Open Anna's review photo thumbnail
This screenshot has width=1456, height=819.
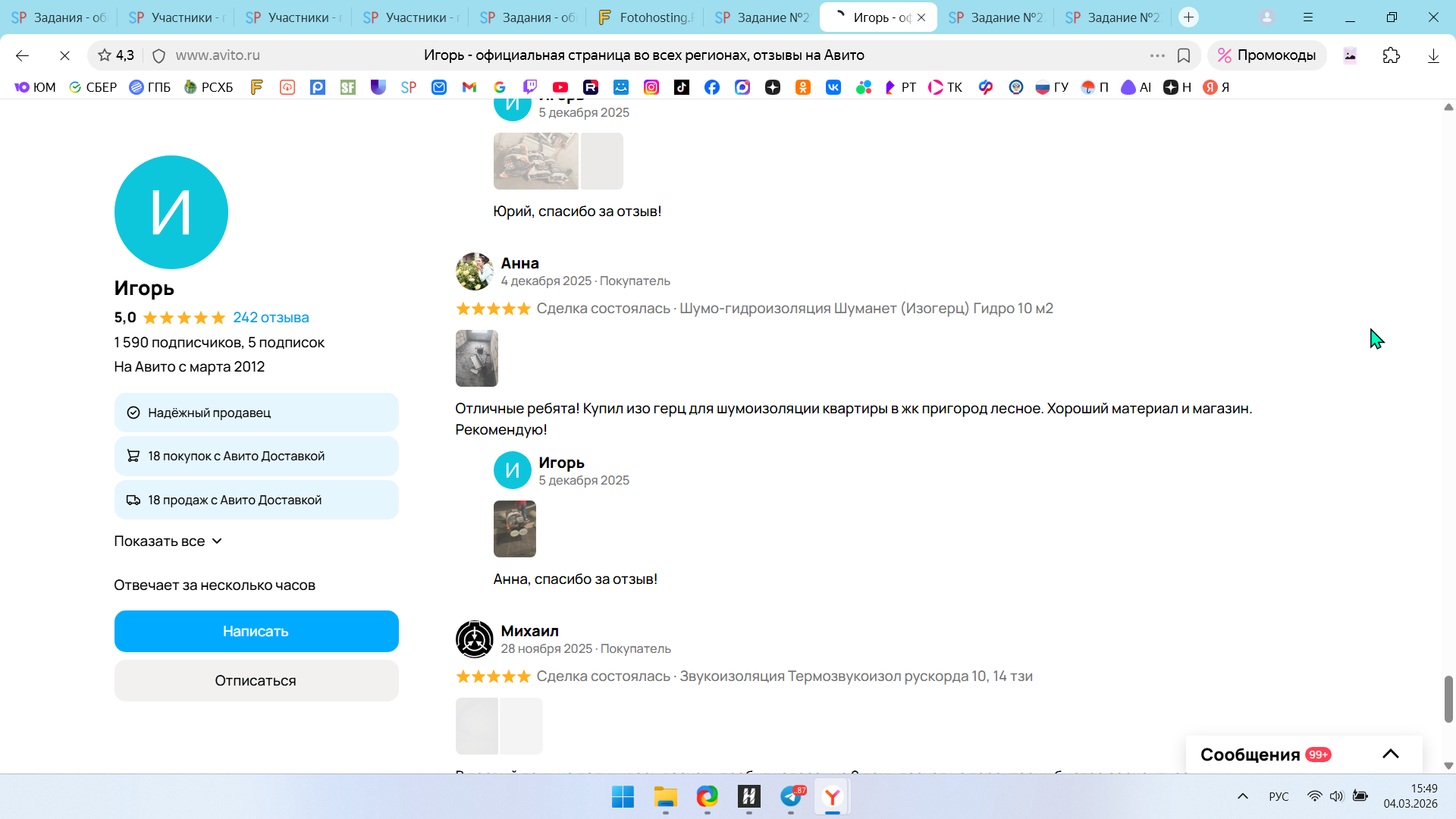(x=476, y=358)
